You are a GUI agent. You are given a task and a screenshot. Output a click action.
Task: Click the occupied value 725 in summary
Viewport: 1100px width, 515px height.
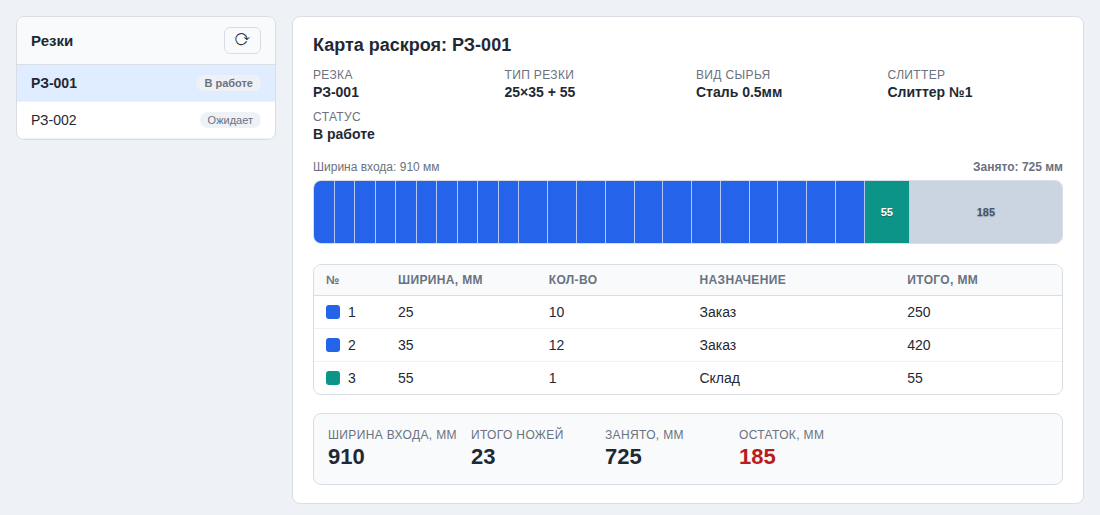[x=623, y=457]
